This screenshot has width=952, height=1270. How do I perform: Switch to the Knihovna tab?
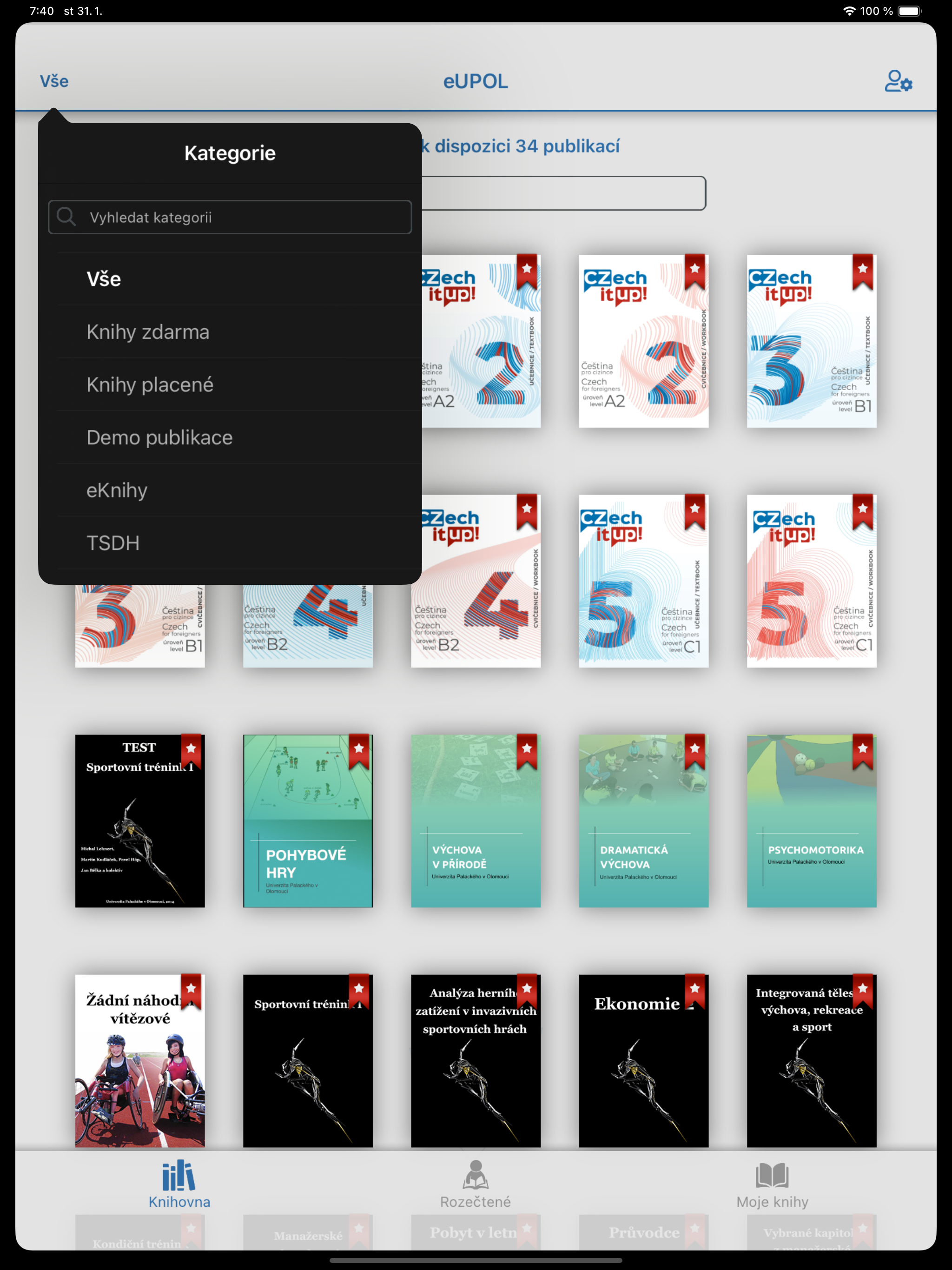pos(179,1184)
